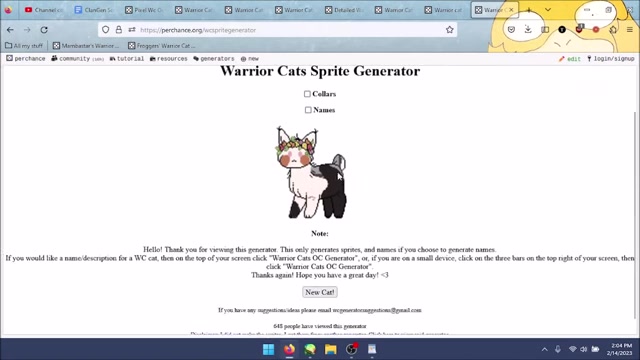Open File Explorer from the taskbar
This screenshot has height=360, width=640.
pos(331,349)
